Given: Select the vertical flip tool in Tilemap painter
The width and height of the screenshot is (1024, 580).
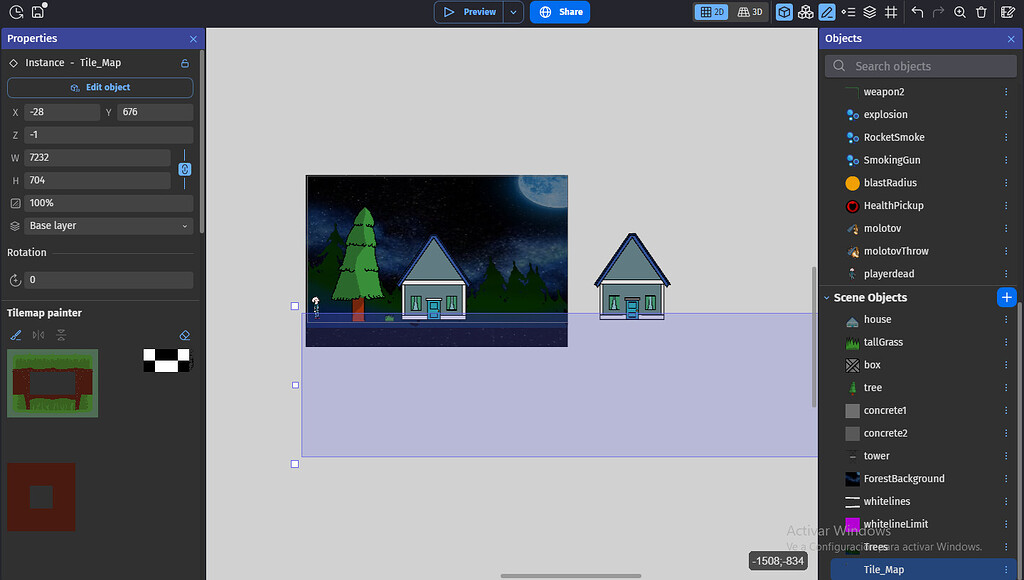Looking at the screenshot, I should pos(60,334).
